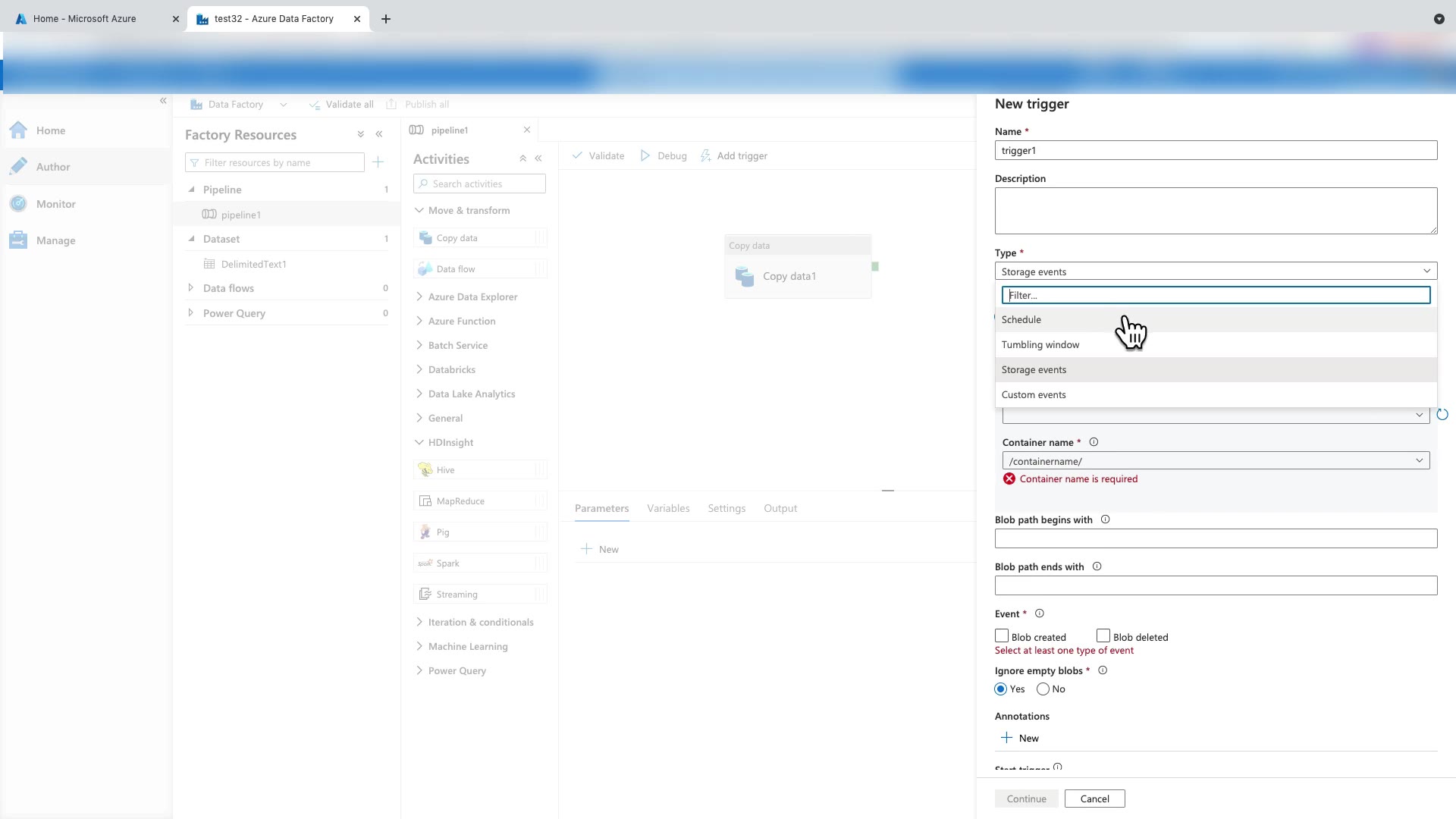
Task: Select Tumbling window trigger type
Action: tap(1040, 345)
